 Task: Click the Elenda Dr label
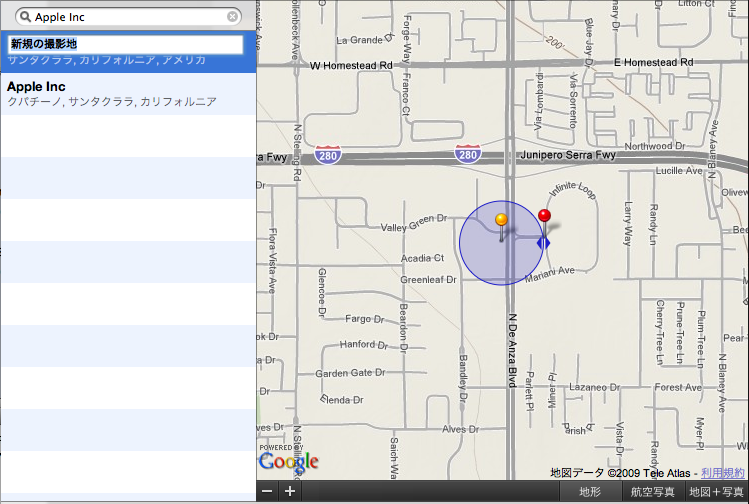342,399
